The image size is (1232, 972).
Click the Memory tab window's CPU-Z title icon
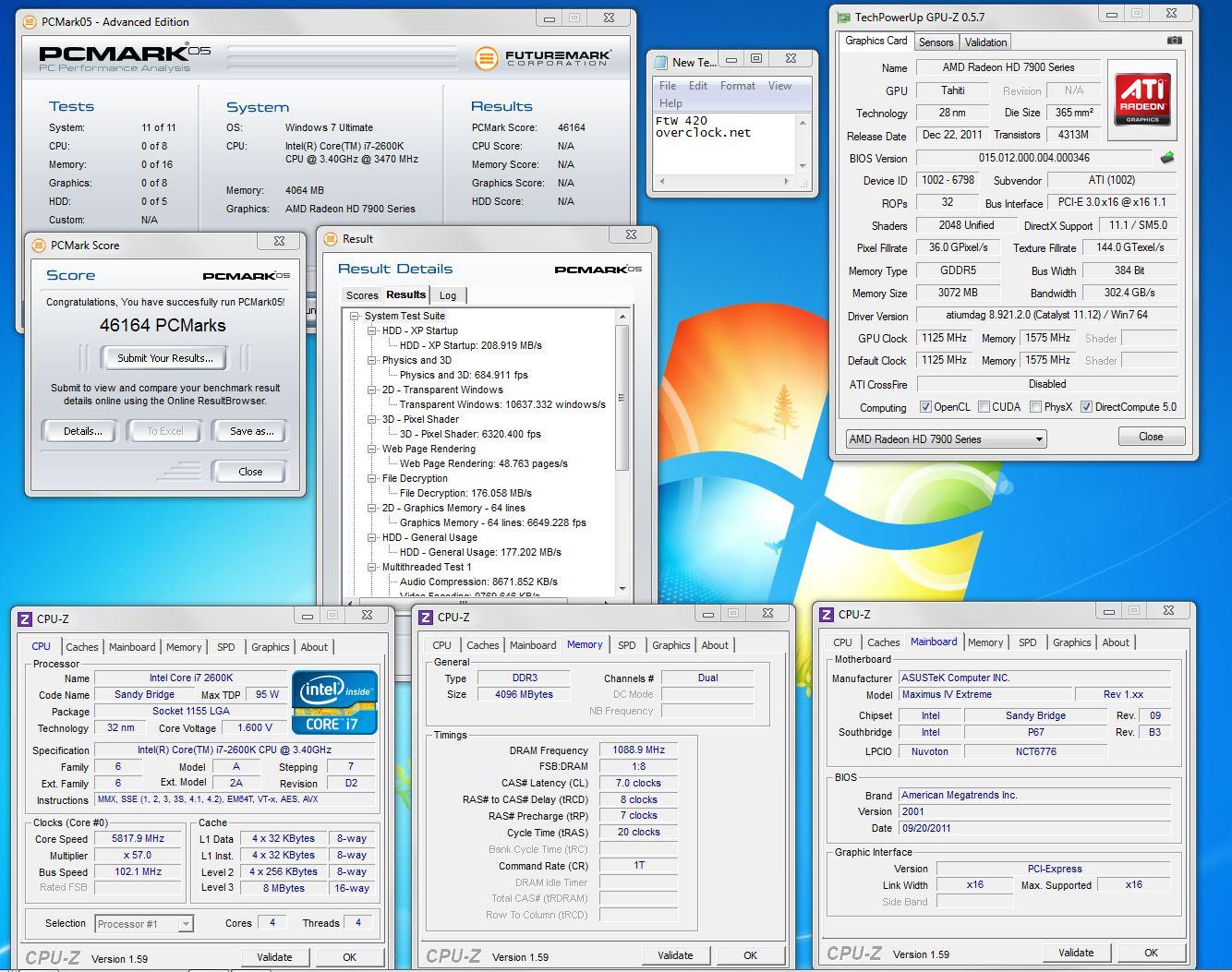(x=426, y=617)
